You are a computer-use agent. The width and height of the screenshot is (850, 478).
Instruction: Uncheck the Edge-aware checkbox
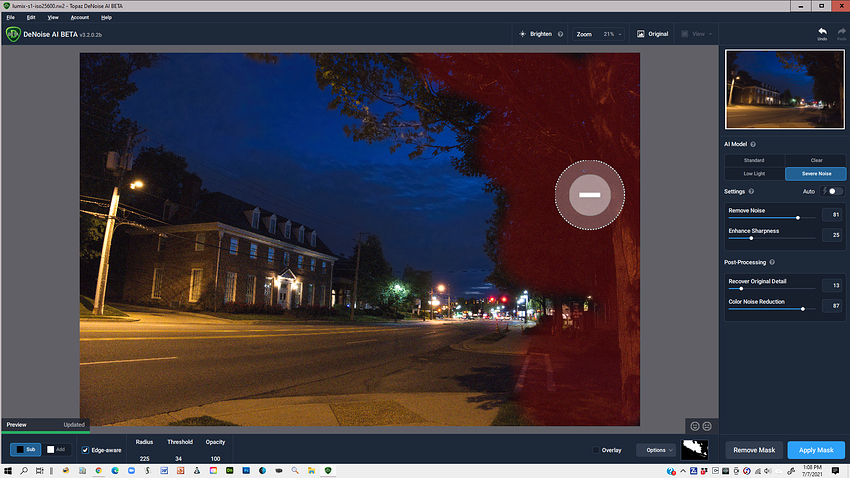(85, 450)
